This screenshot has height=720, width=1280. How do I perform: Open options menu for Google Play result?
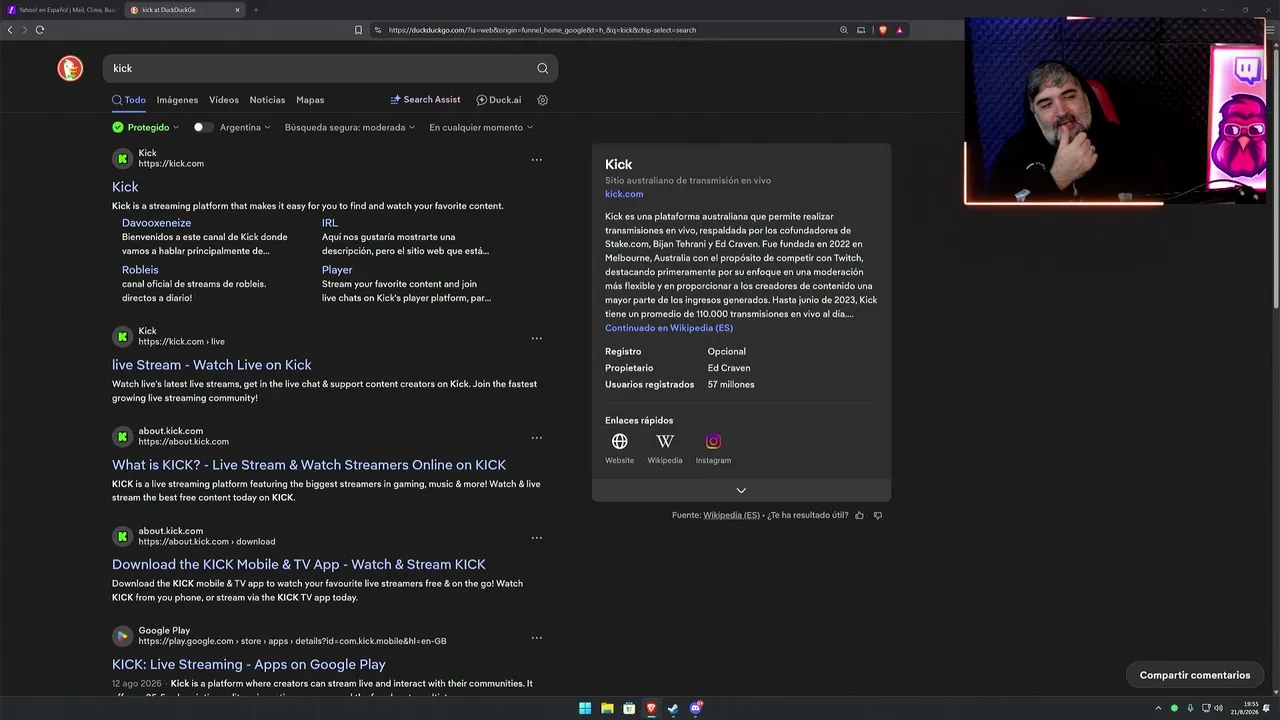click(x=537, y=638)
